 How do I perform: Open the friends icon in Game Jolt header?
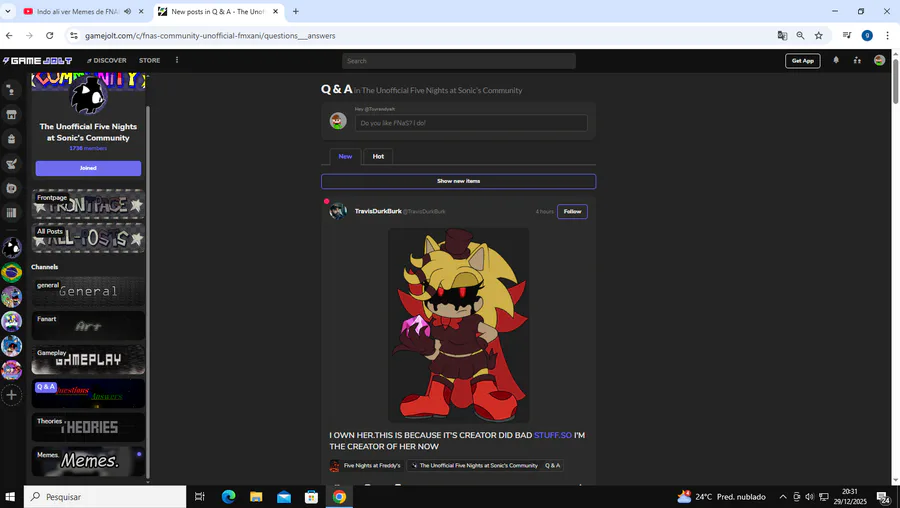857,60
